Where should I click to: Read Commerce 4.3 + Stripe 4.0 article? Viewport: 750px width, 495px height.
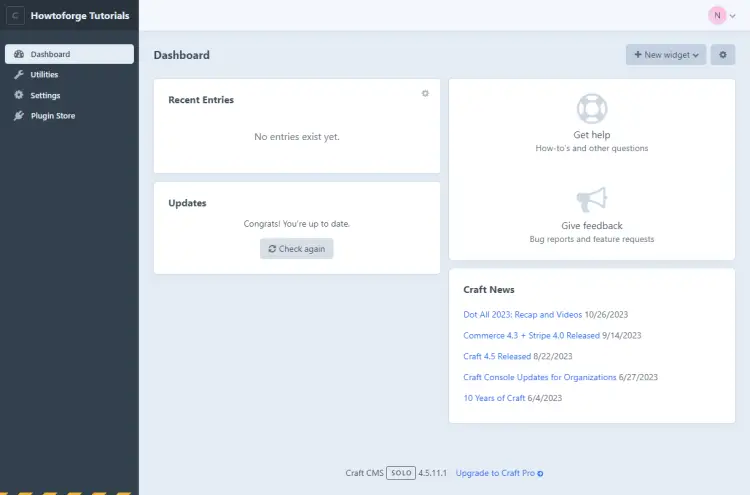point(531,335)
